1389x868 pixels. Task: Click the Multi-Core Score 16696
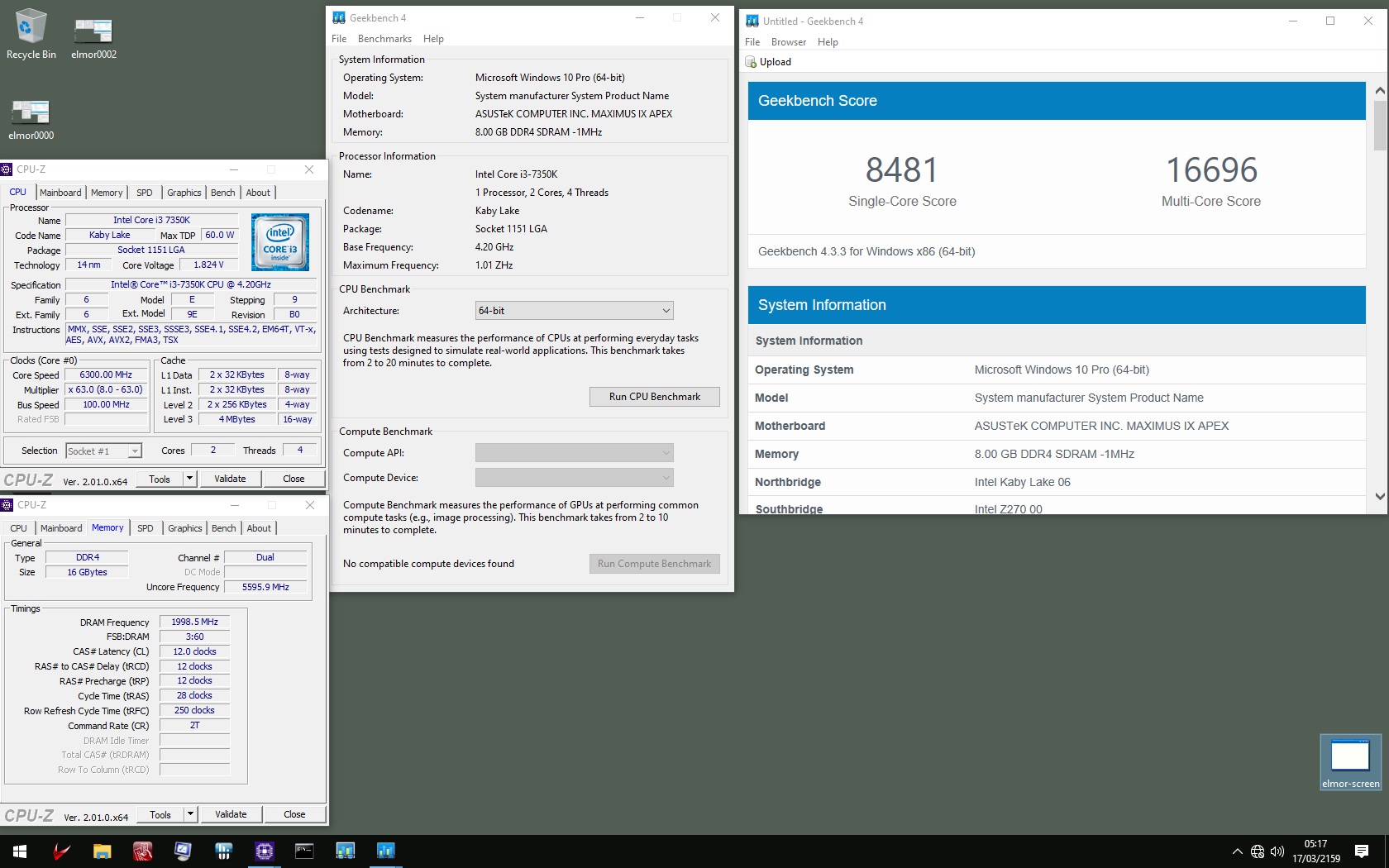[1211, 170]
